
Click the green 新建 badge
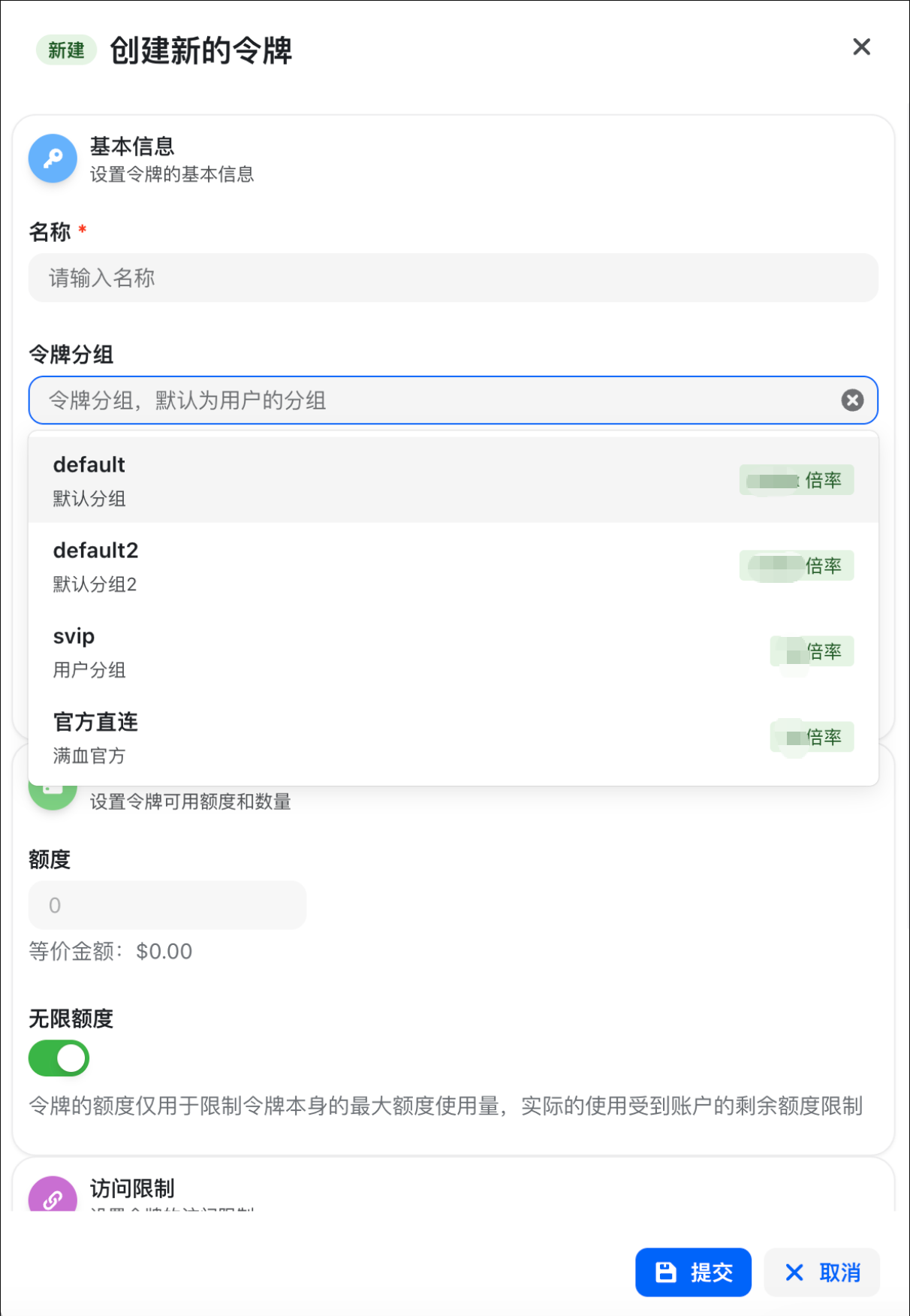[66, 50]
